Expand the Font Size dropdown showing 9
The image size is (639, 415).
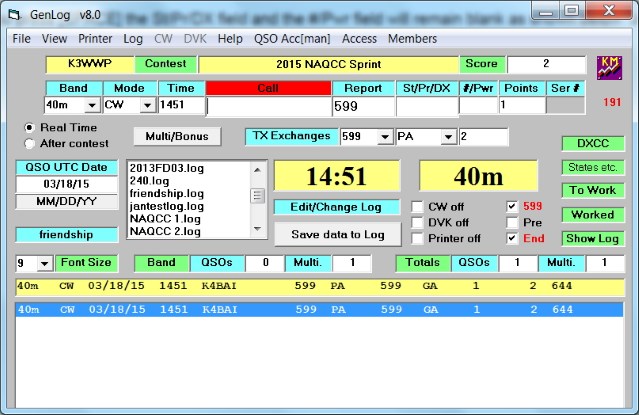43,263
